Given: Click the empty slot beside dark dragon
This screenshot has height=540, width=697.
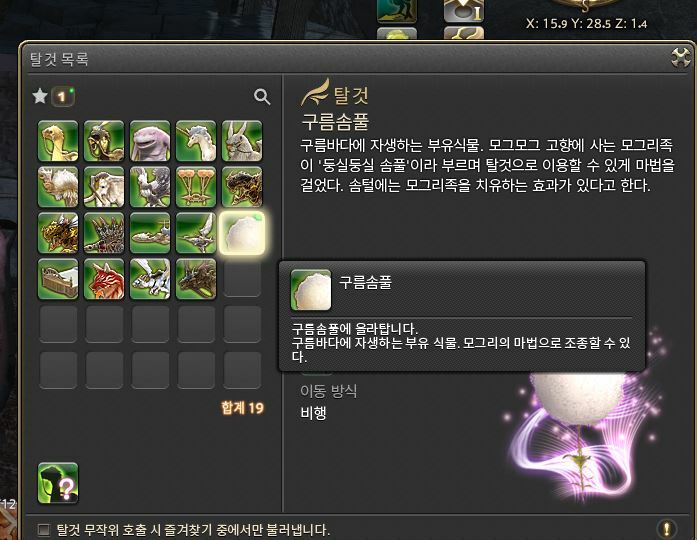Looking at the screenshot, I should [x=242, y=279].
